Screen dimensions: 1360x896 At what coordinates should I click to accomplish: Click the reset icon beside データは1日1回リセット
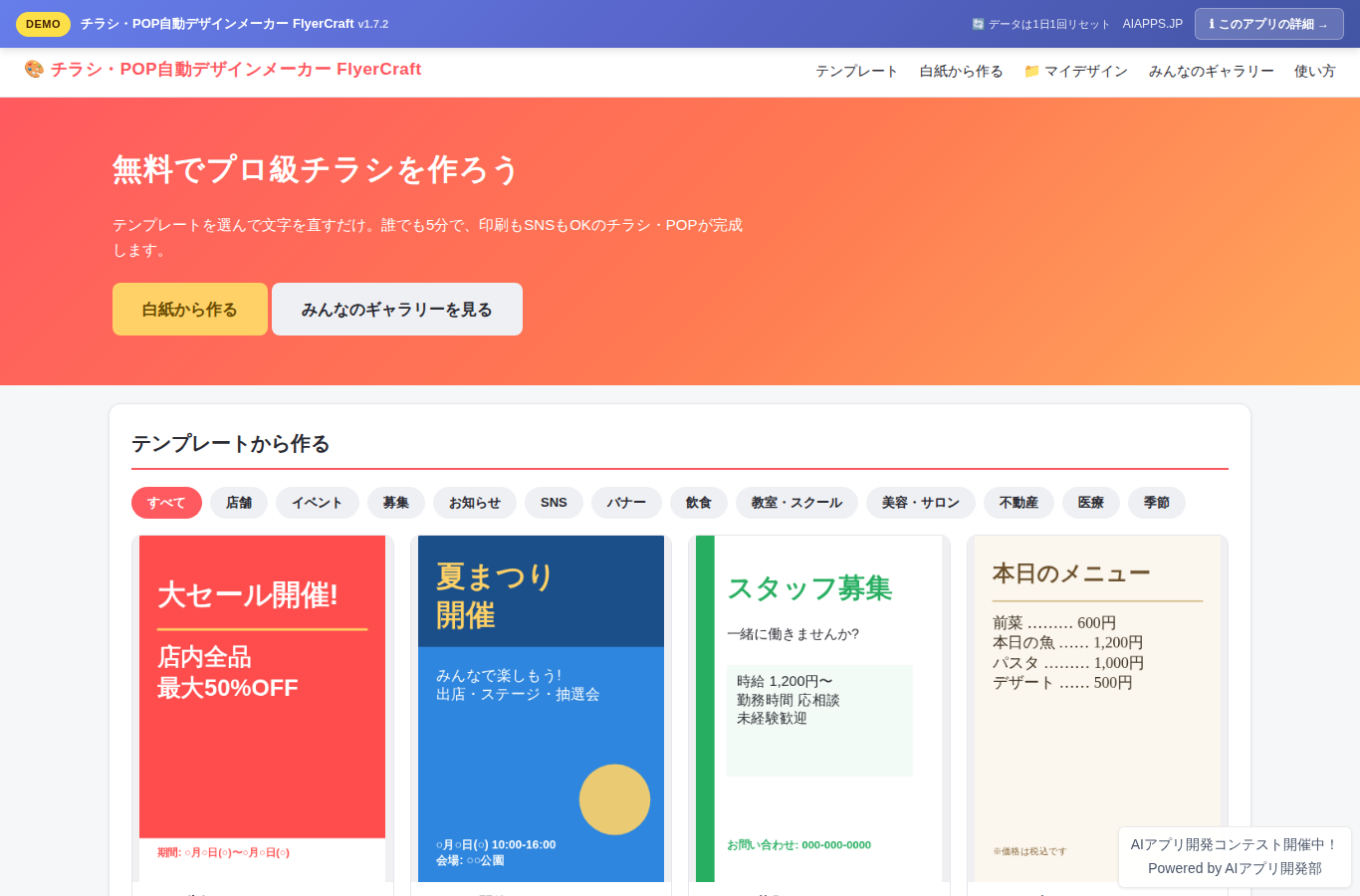(978, 24)
